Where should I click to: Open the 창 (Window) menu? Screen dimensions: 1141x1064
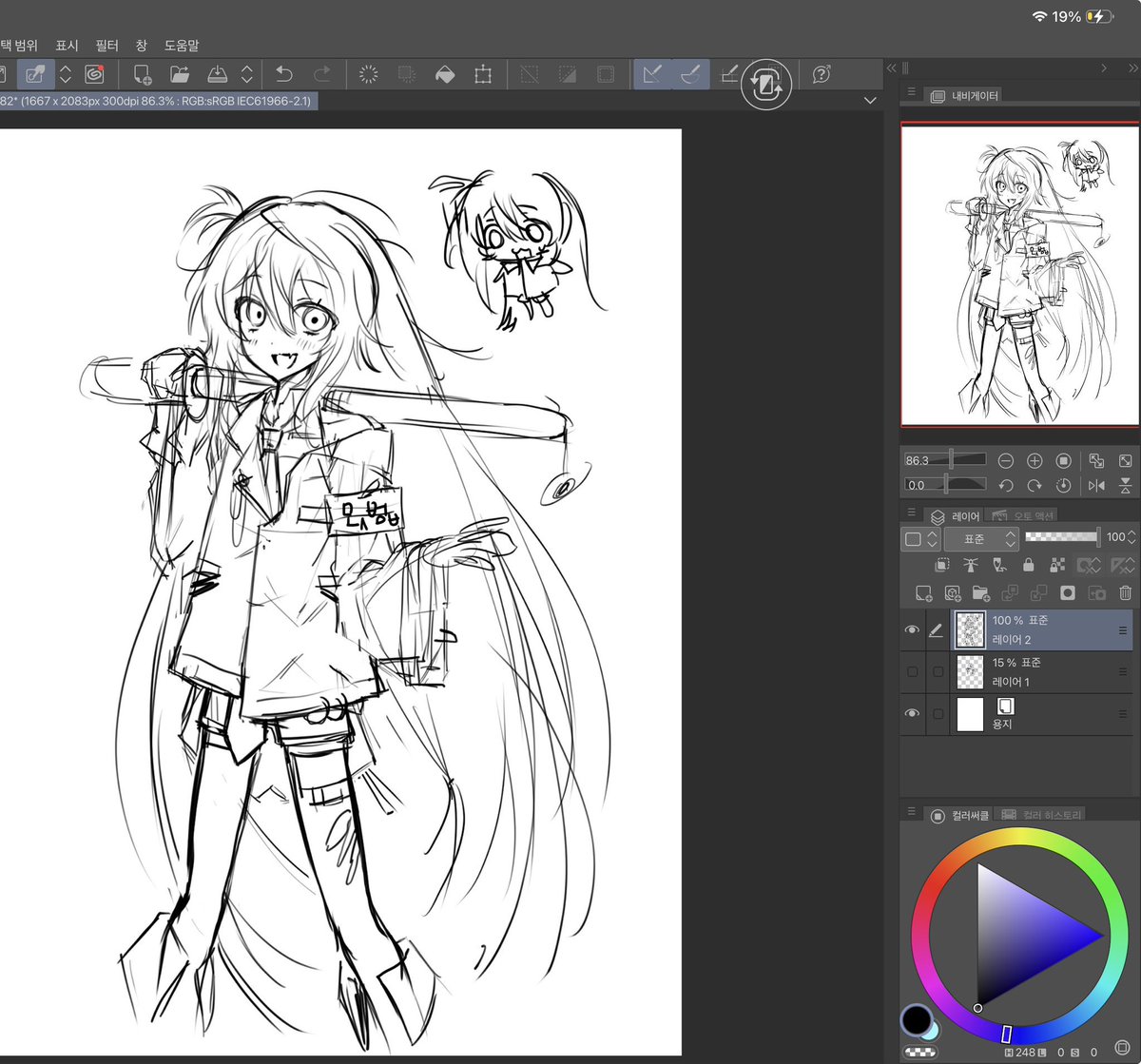pos(142,45)
